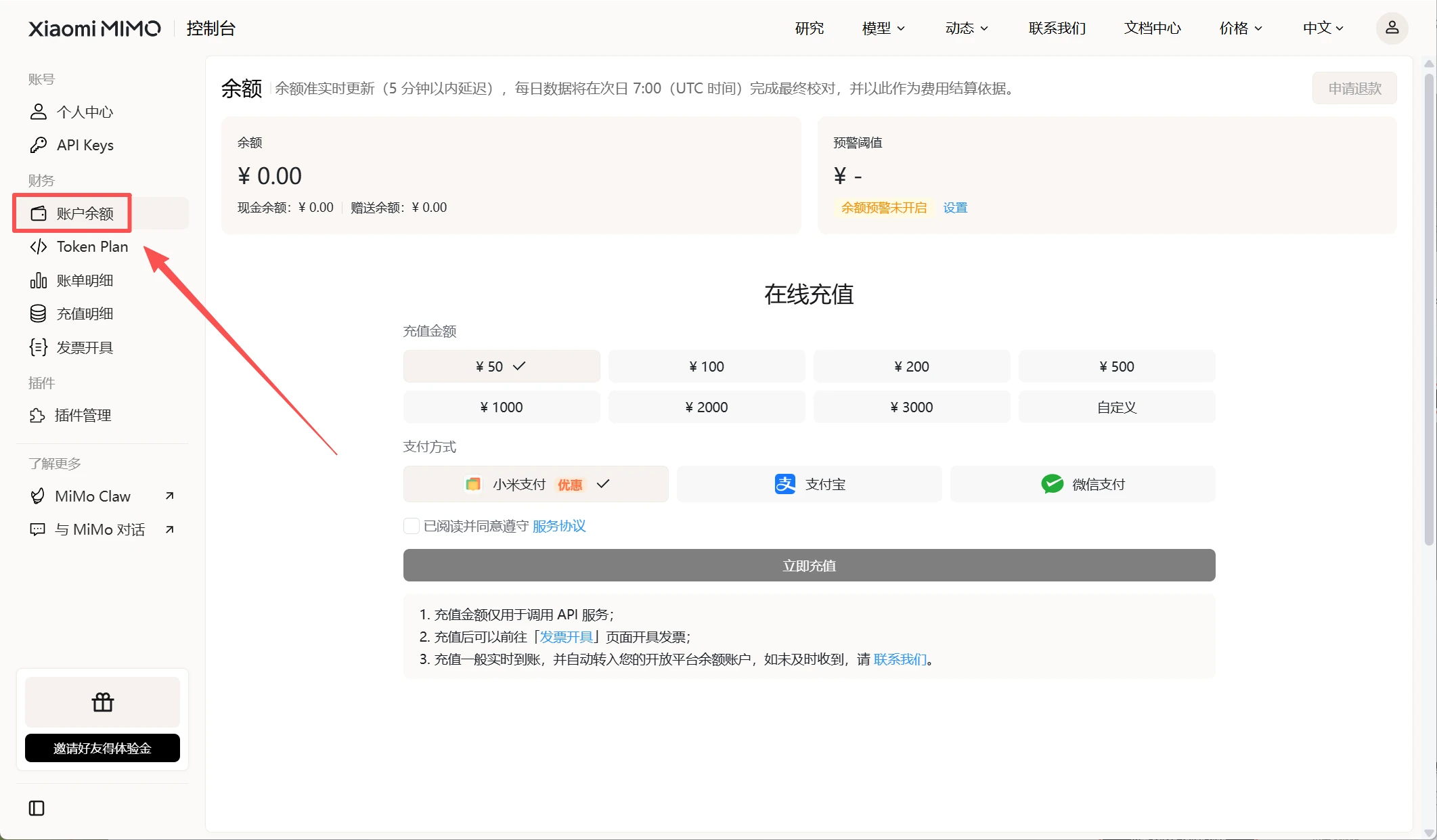Go to Token Plan in sidebar
Image resolution: width=1437 pixels, height=840 pixels.
pyautogui.click(x=102, y=246)
